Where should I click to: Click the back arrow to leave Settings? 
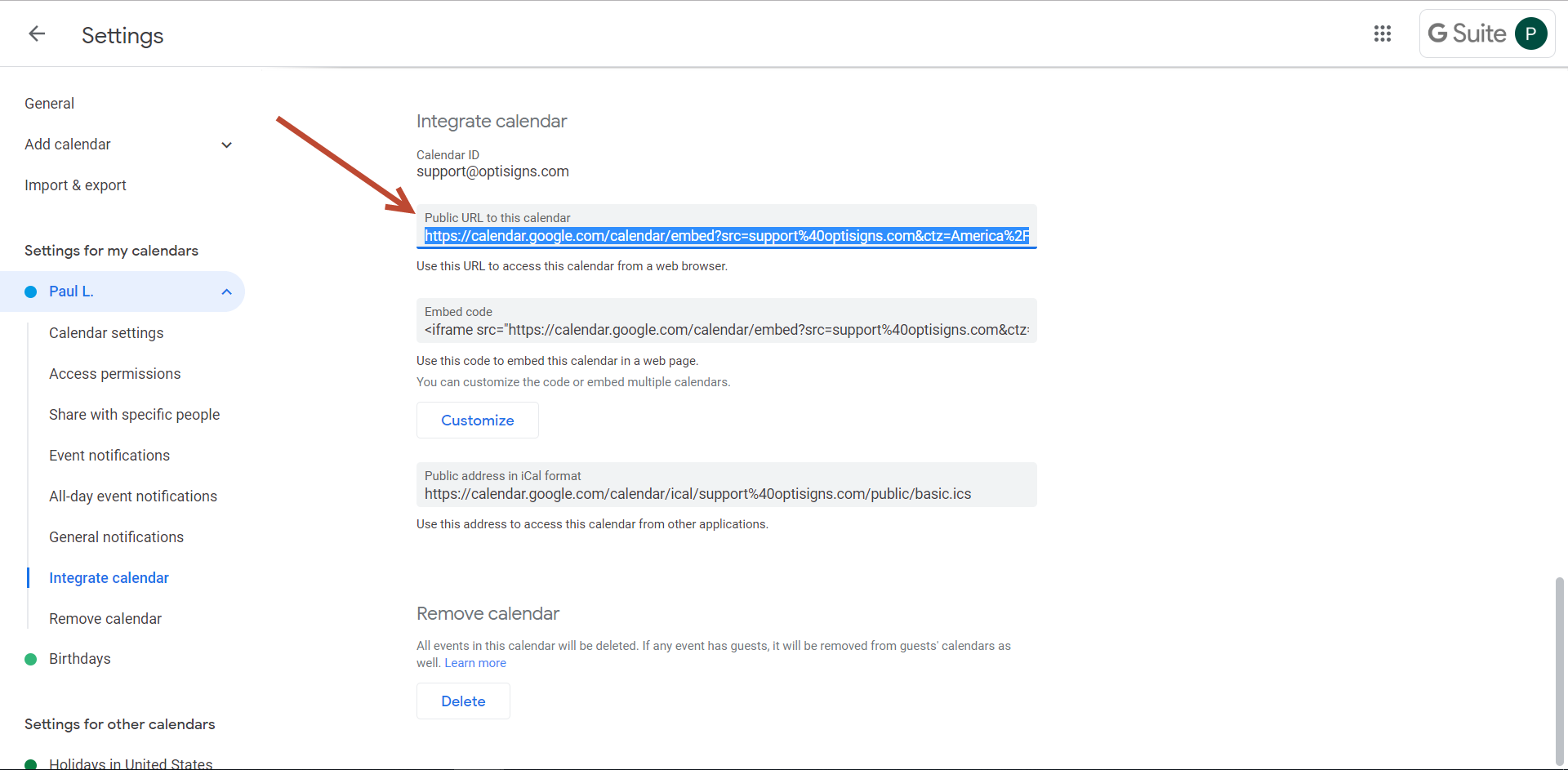(37, 33)
